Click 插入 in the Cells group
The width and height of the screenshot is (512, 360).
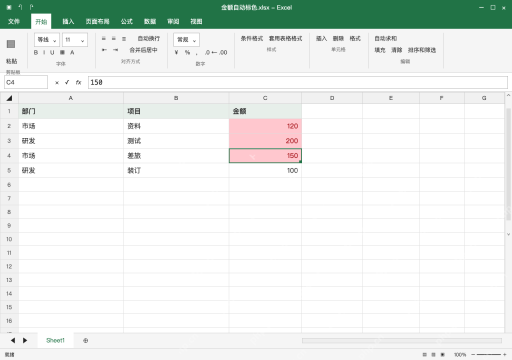[x=321, y=39]
